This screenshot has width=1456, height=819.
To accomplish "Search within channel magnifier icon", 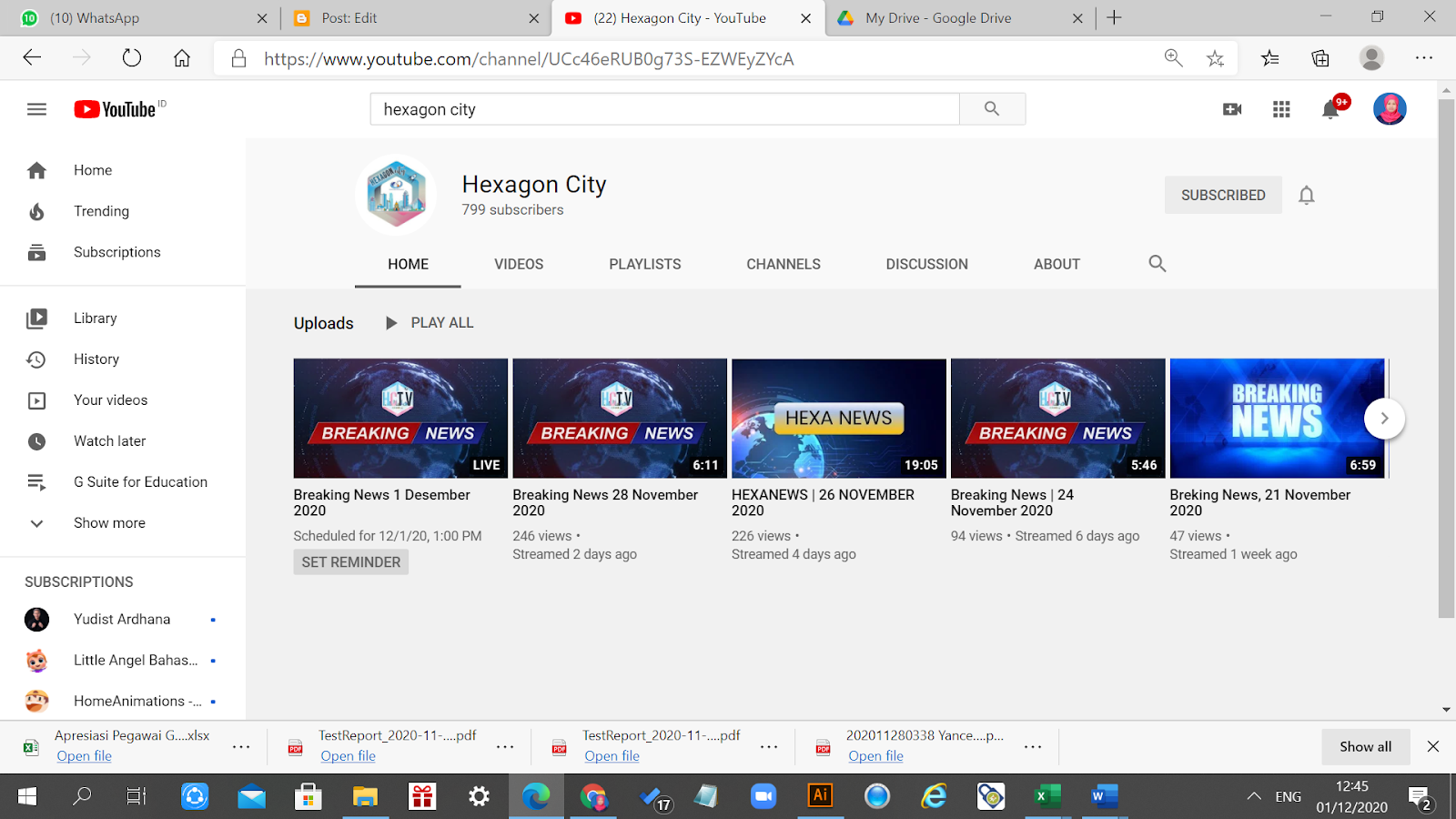I will click(x=1158, y=264).
